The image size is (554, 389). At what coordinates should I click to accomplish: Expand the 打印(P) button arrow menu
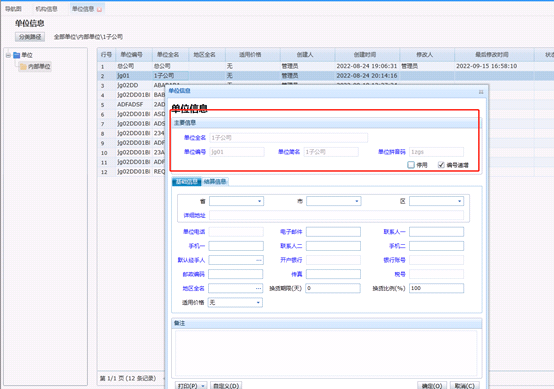[203, 386]
